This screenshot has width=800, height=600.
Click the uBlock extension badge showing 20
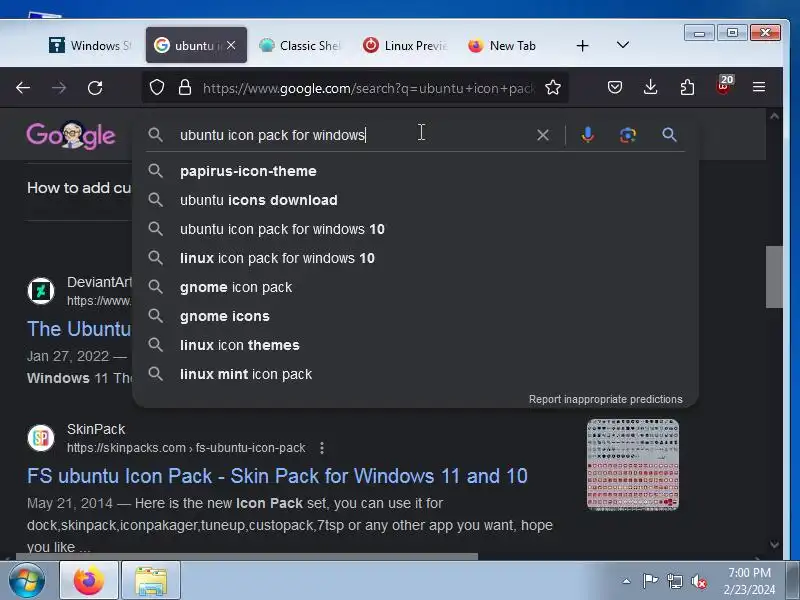(723, 85)
